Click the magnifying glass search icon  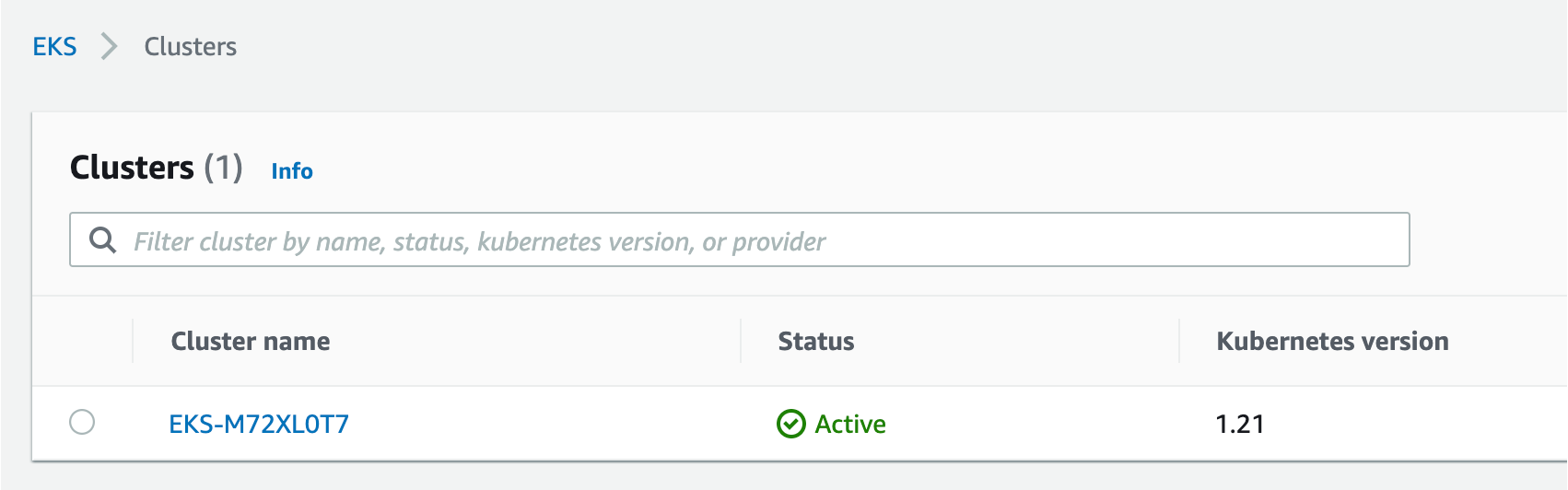click(102, 240)
